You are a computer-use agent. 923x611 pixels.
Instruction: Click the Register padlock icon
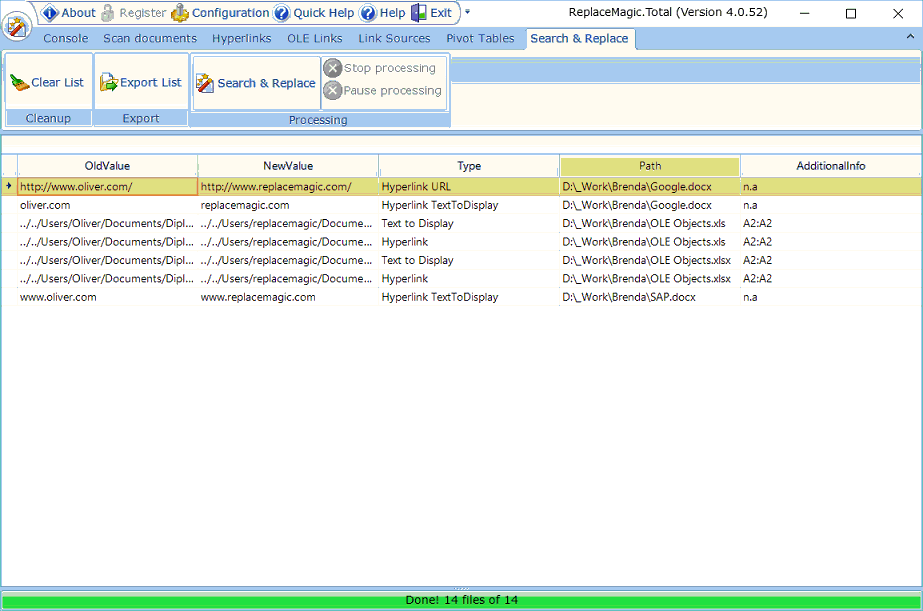click(108, 12)
